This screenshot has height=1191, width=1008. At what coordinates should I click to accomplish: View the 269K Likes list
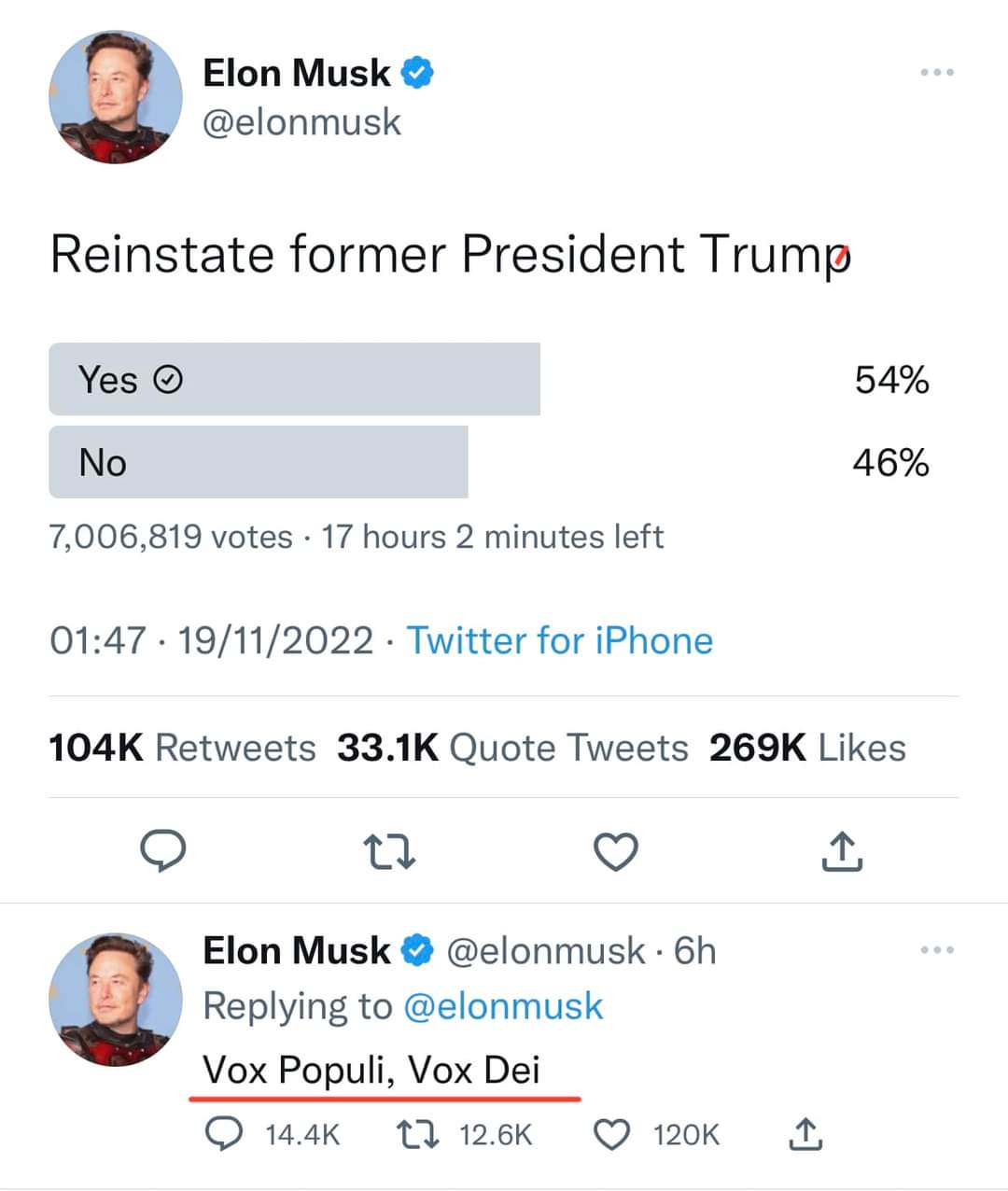(807, 748)
